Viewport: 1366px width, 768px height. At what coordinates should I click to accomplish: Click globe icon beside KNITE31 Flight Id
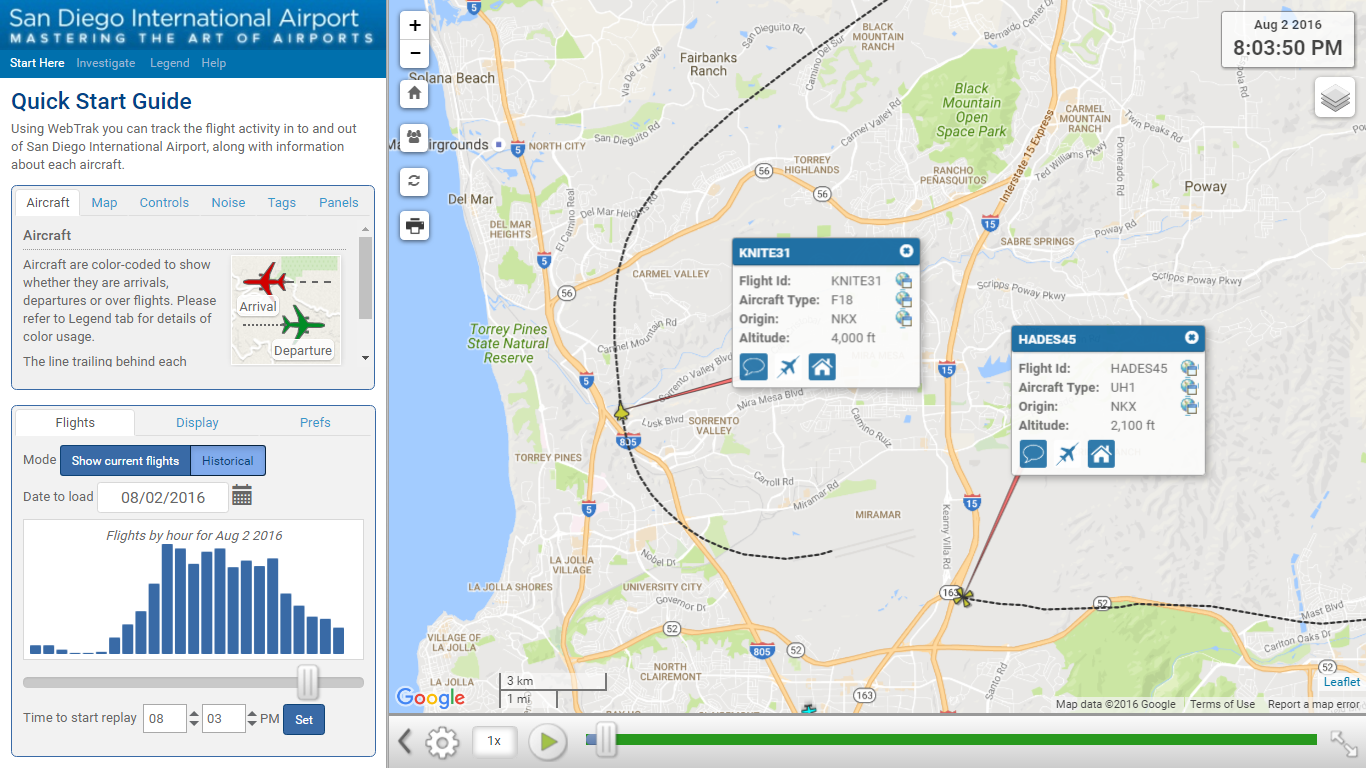tap(904, 281)
